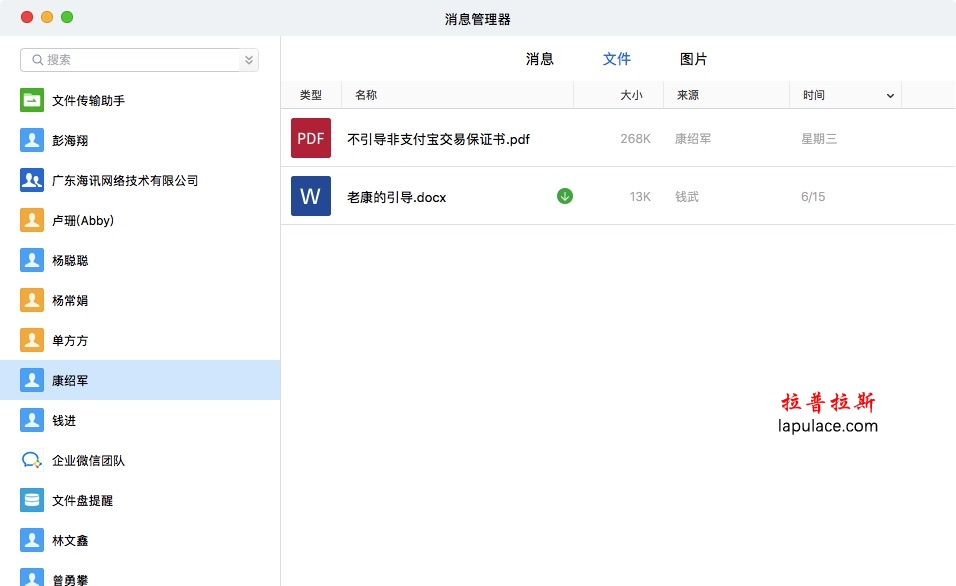The height and width of the screenshot is (586, 956).
Task: Open contact 林文鑫 in the sidebar
Action: [x=70, y=540]
